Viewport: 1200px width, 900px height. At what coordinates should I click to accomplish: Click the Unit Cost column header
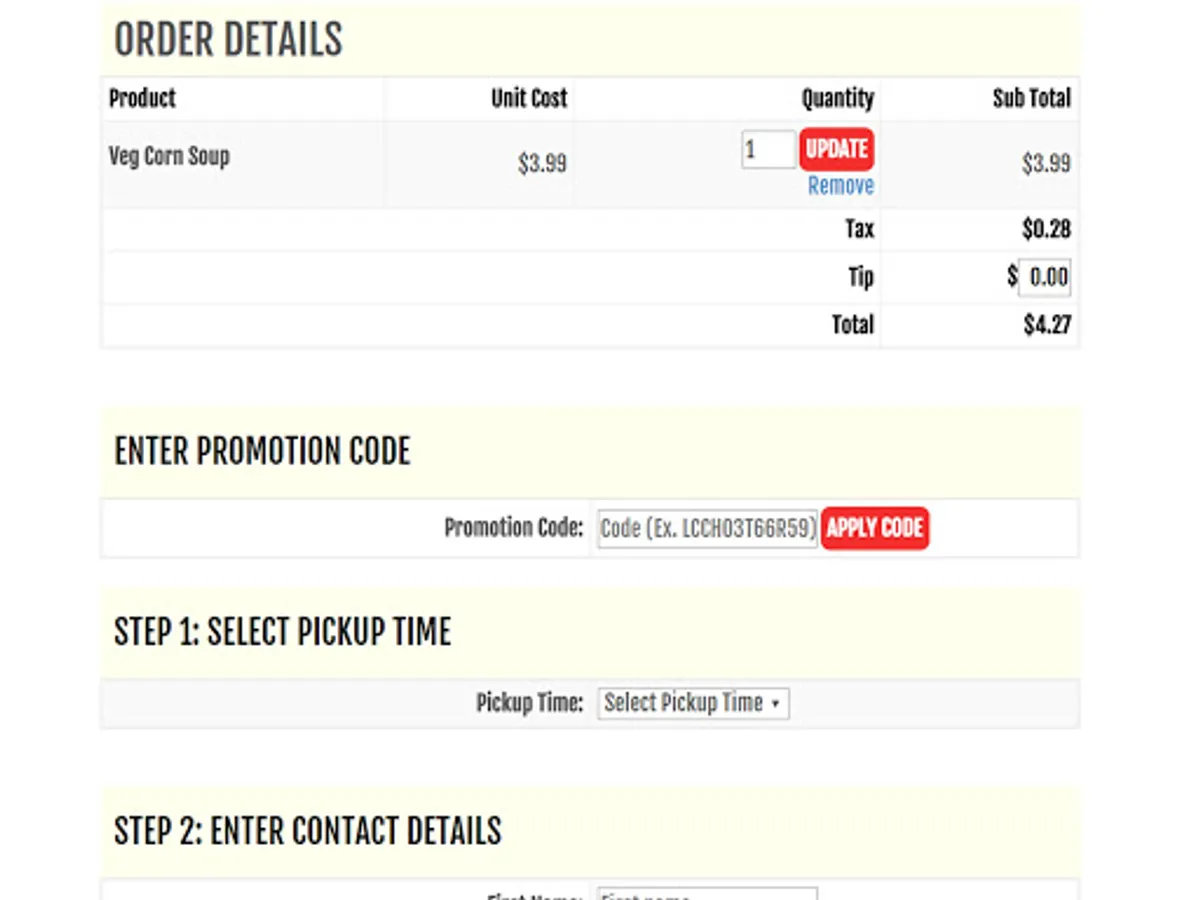(x=529, y=98)
